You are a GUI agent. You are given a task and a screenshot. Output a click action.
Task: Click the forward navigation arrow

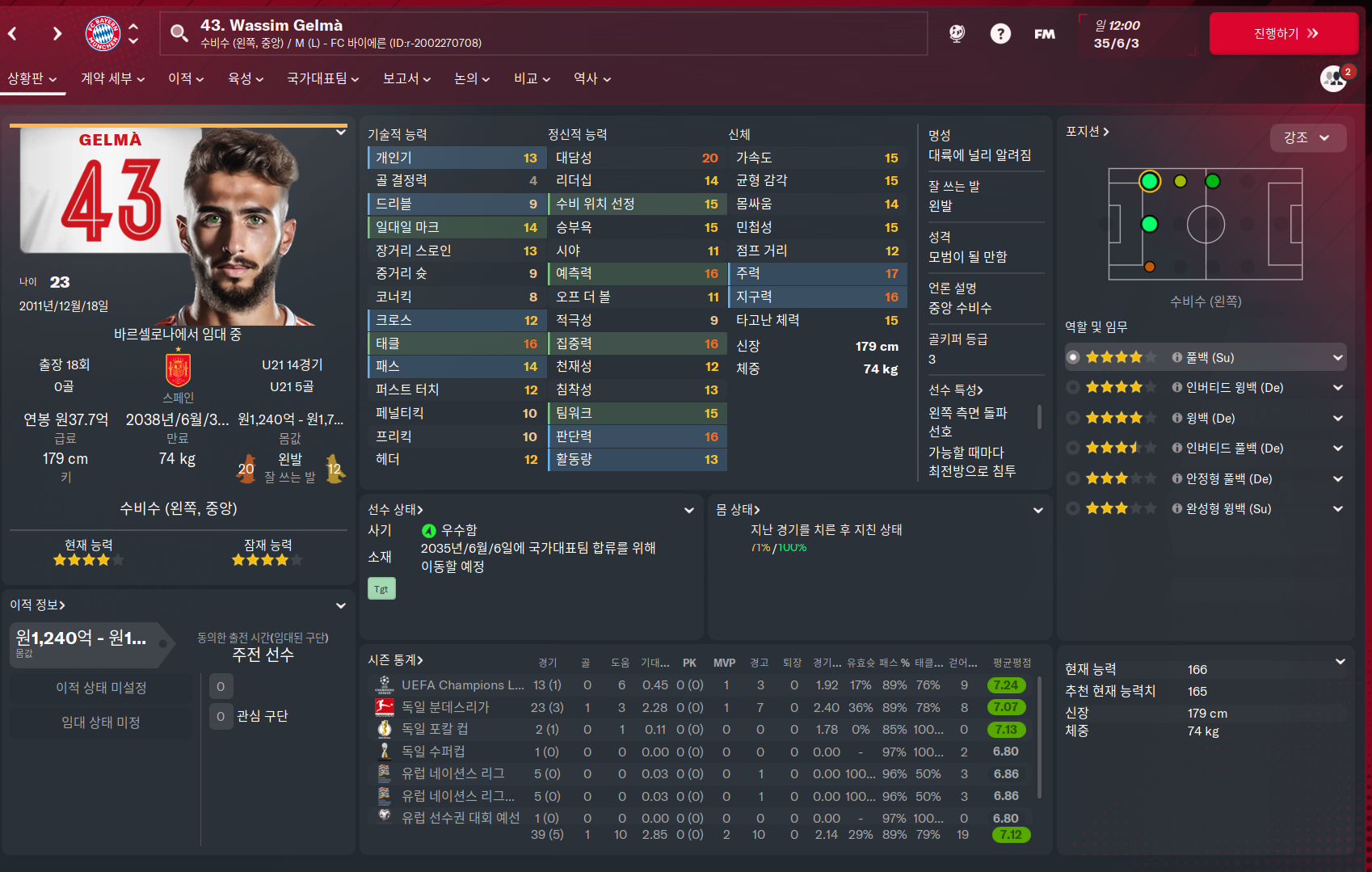[x=57, y=33]
